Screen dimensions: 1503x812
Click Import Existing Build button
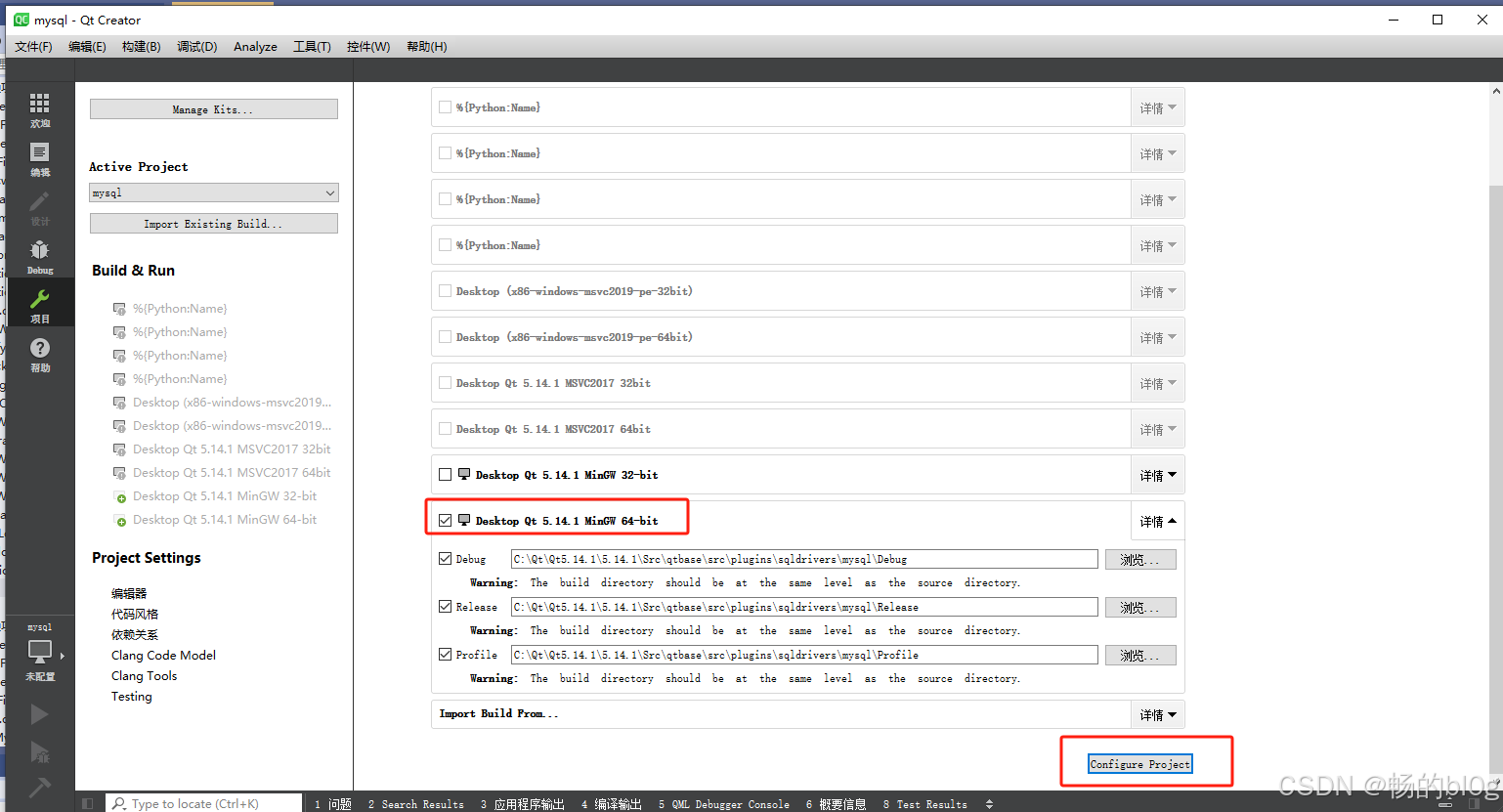tap(214, 224)
